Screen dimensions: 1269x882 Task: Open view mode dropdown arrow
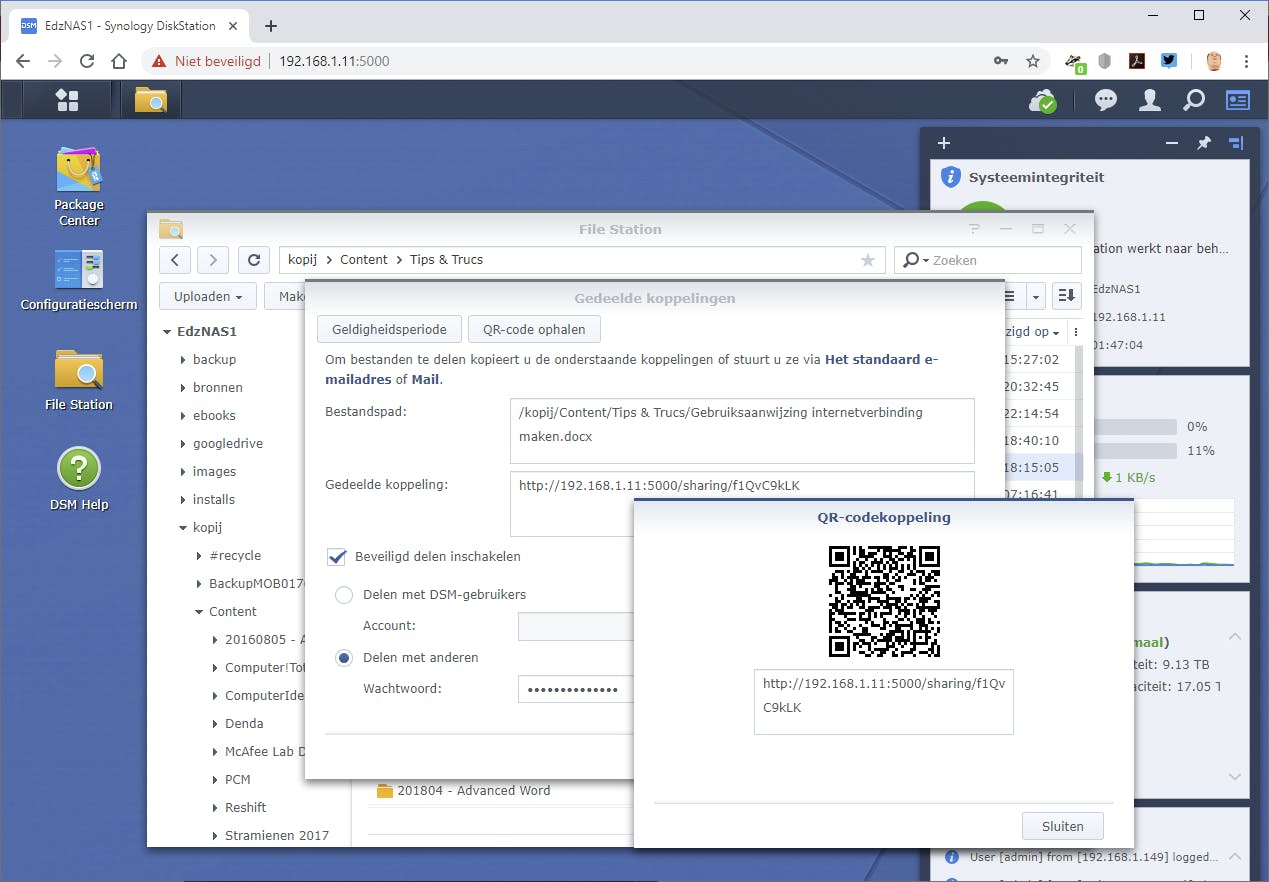[x=1036, y=296]
